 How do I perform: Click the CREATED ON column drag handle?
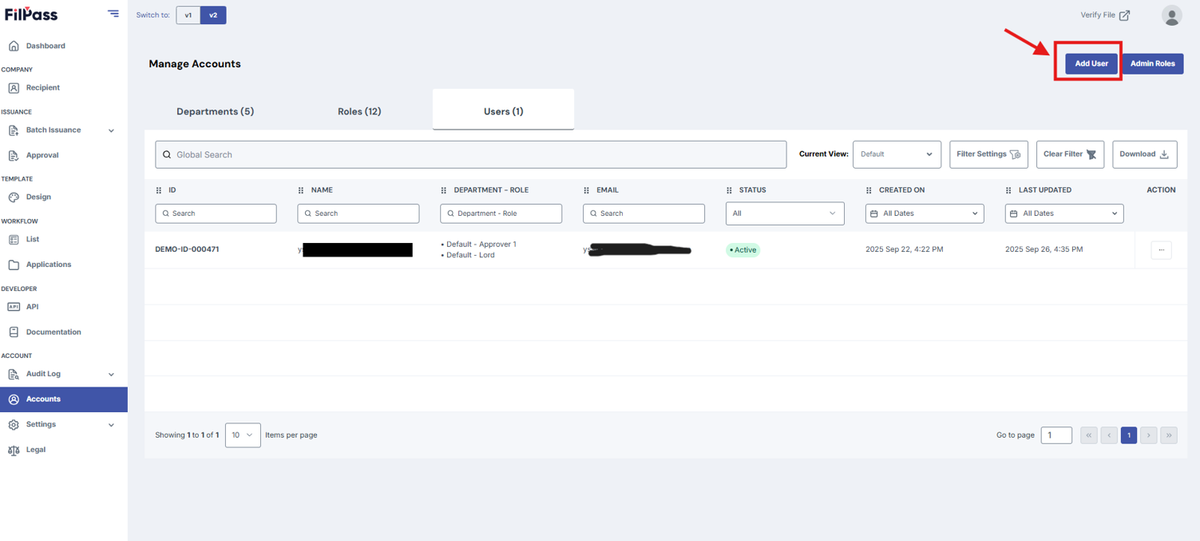(x=869, y=190)
